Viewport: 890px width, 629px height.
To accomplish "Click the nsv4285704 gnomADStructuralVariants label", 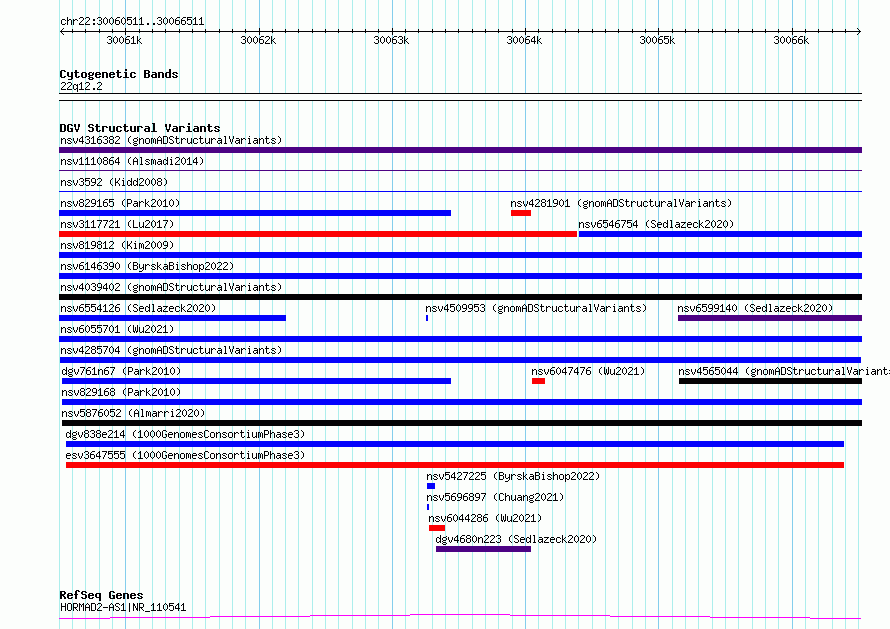I will [171, 350].
